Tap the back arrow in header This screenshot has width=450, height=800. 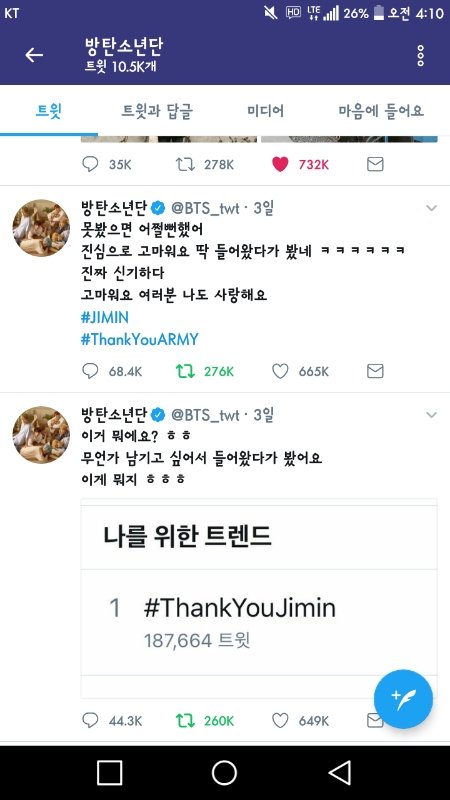(34, 55)
